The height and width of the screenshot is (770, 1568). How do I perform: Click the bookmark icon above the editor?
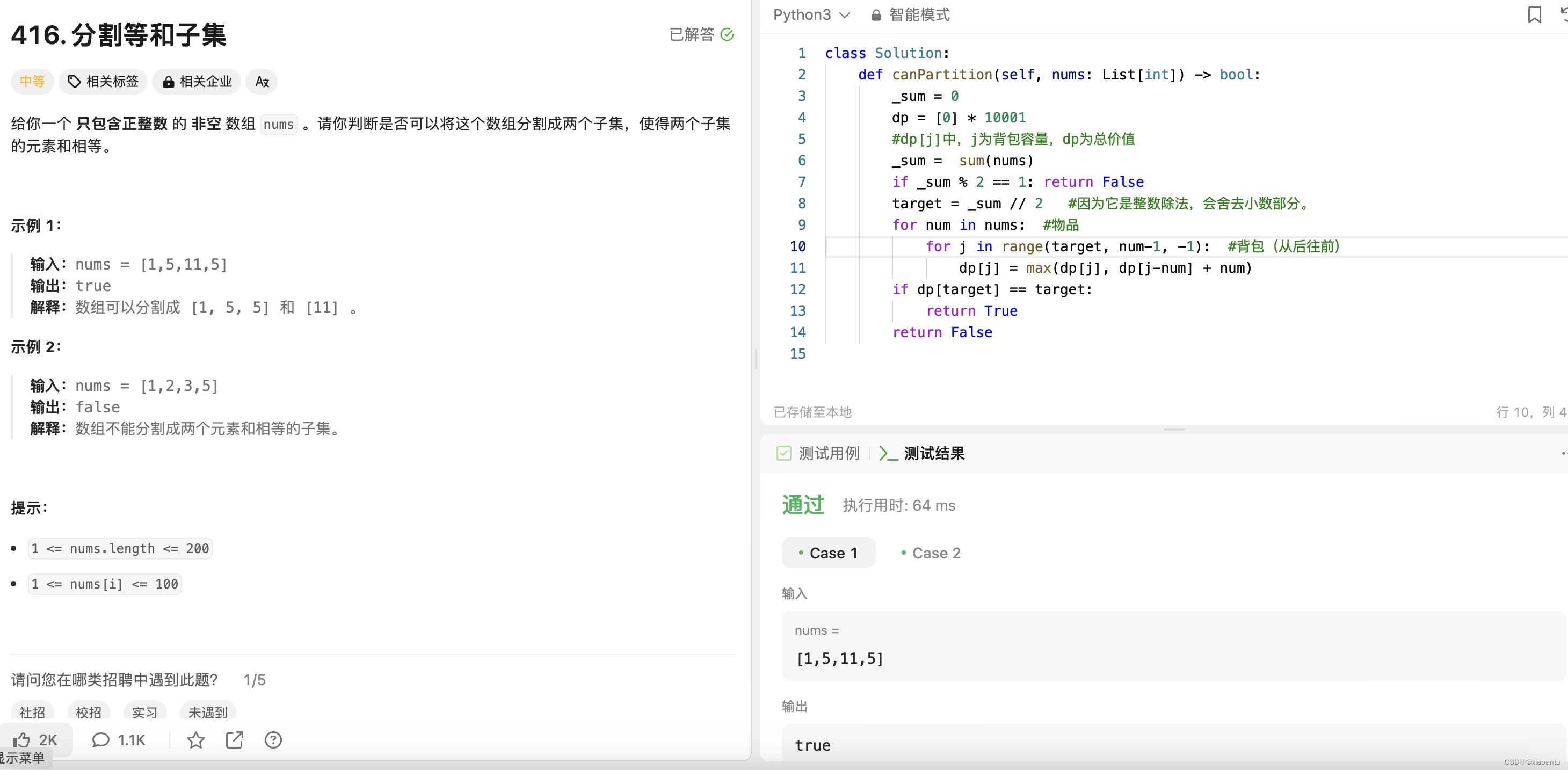pyautogui.click(x=1534, y=14)
